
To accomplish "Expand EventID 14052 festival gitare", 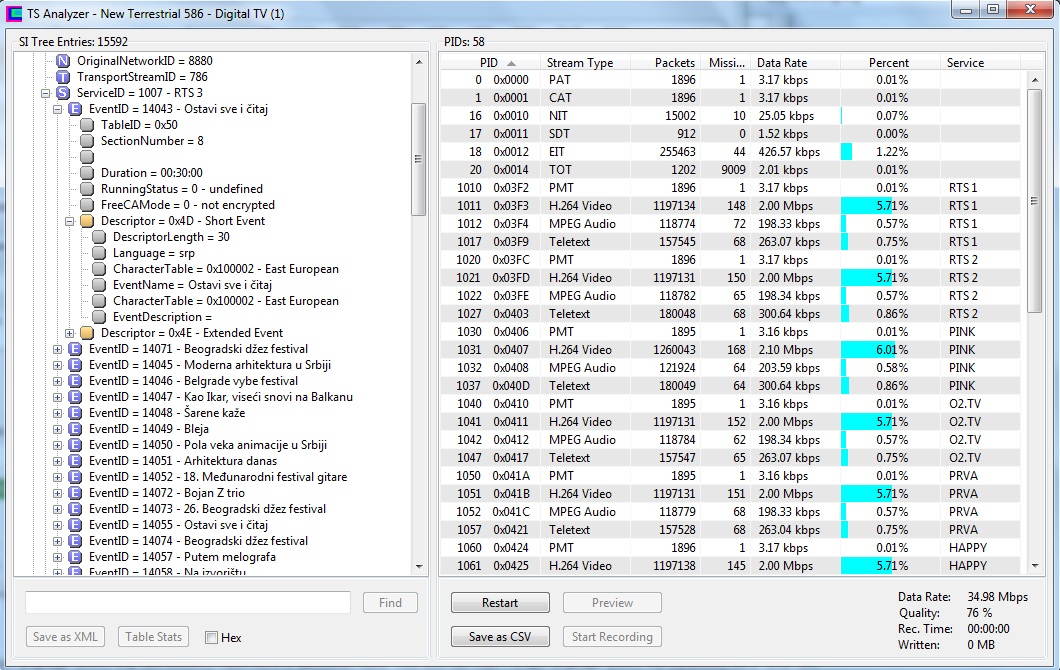I will tap(57, 477).
